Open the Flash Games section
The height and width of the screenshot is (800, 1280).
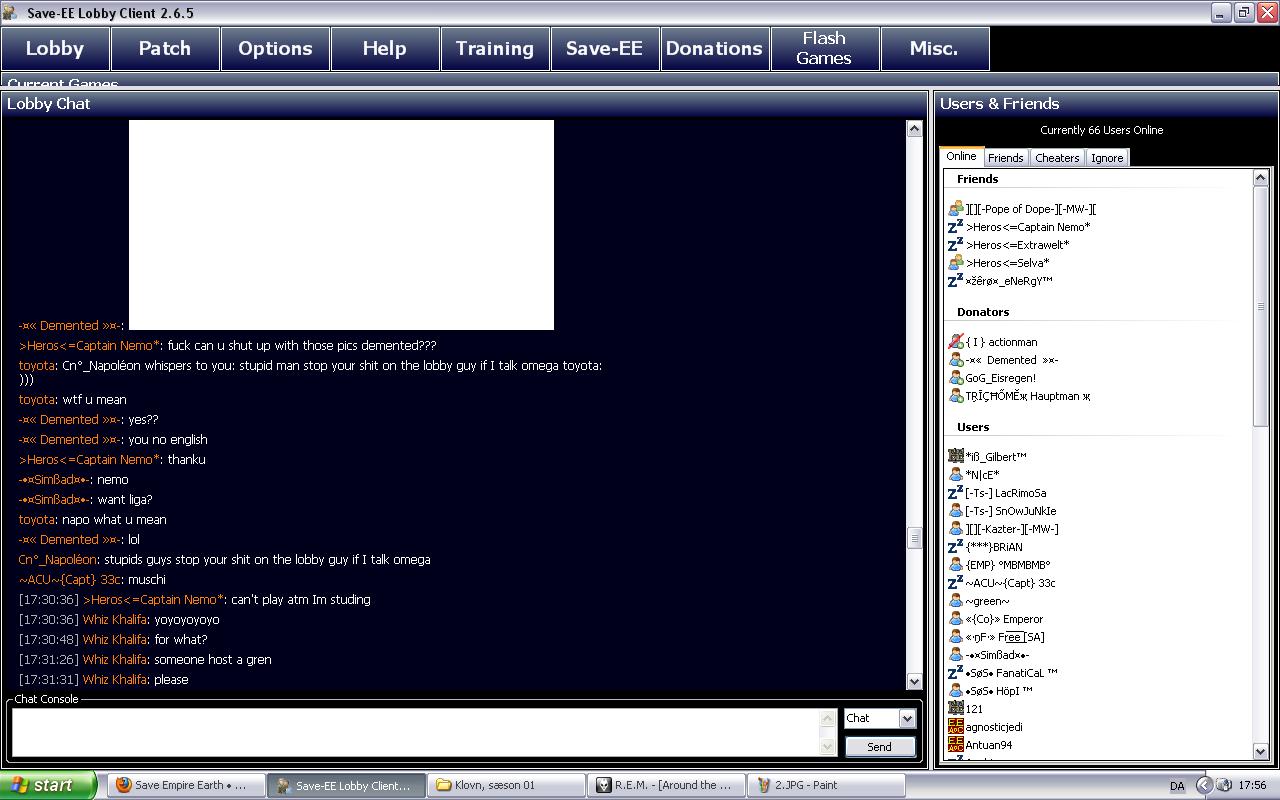point(824,48)
